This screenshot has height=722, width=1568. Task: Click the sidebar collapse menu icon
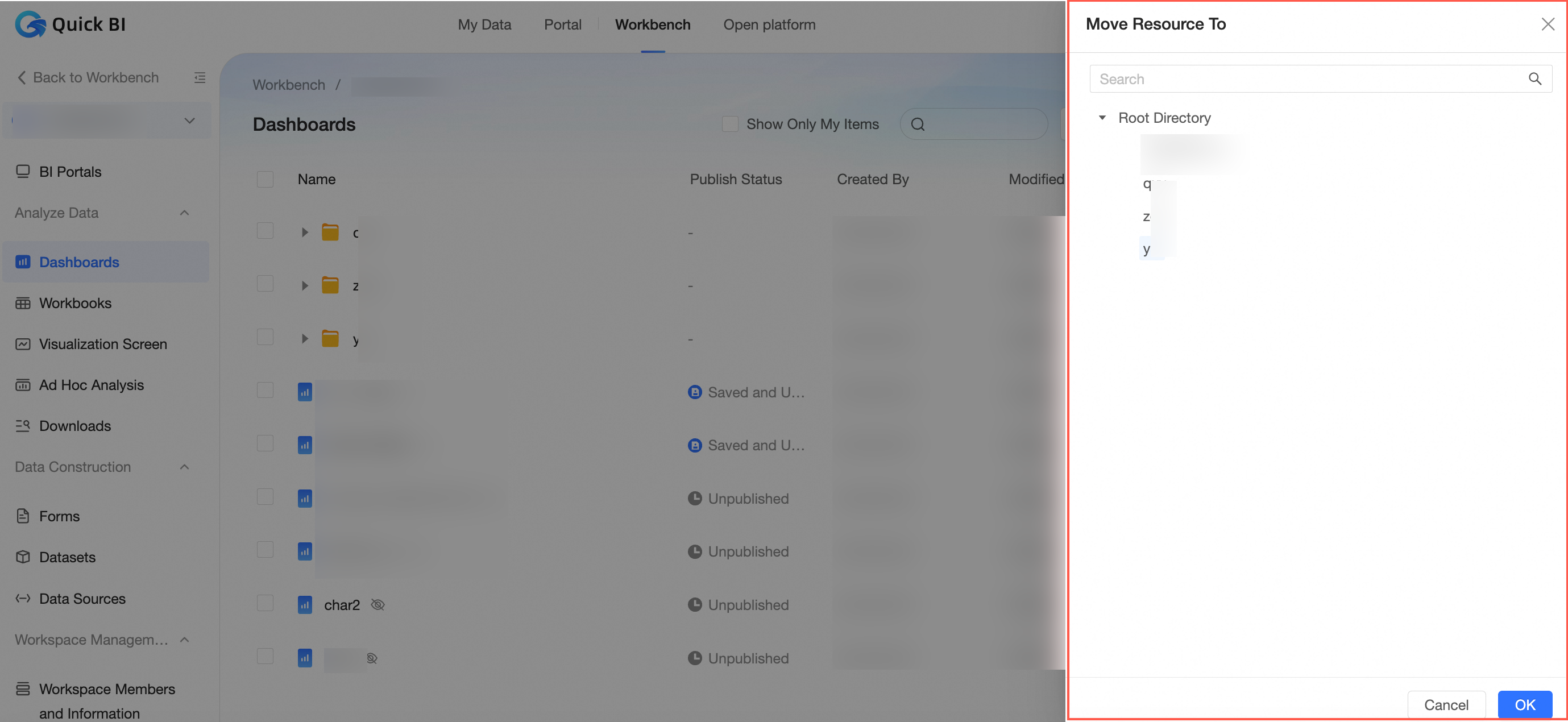(x=200, y=77)
